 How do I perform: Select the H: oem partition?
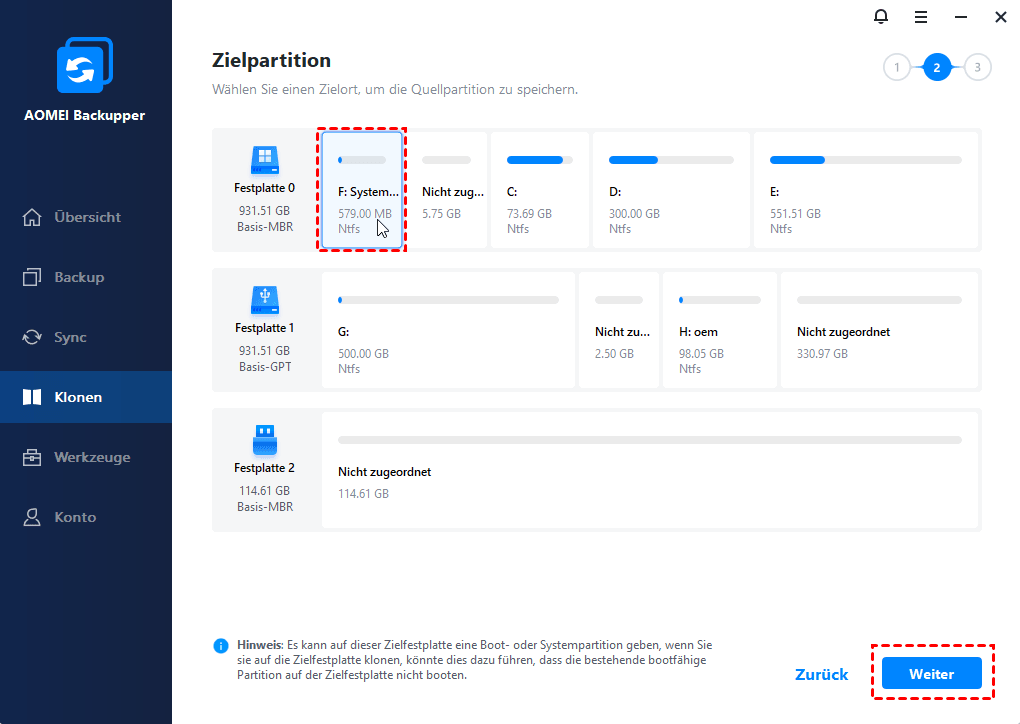718,330
